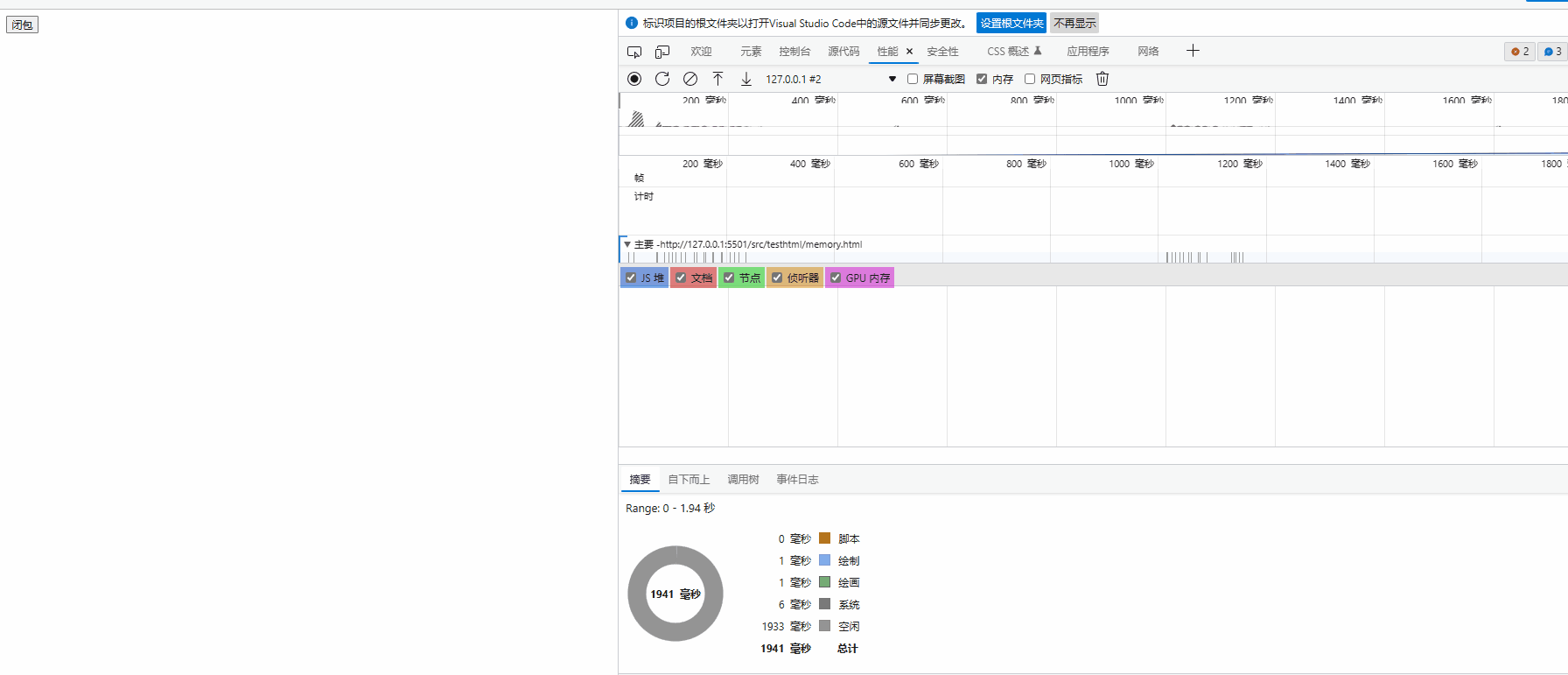Viewport: 1568px width, 675px height.
Task: Click the 1933 毫秒 idle value
Action: (786, 626)
